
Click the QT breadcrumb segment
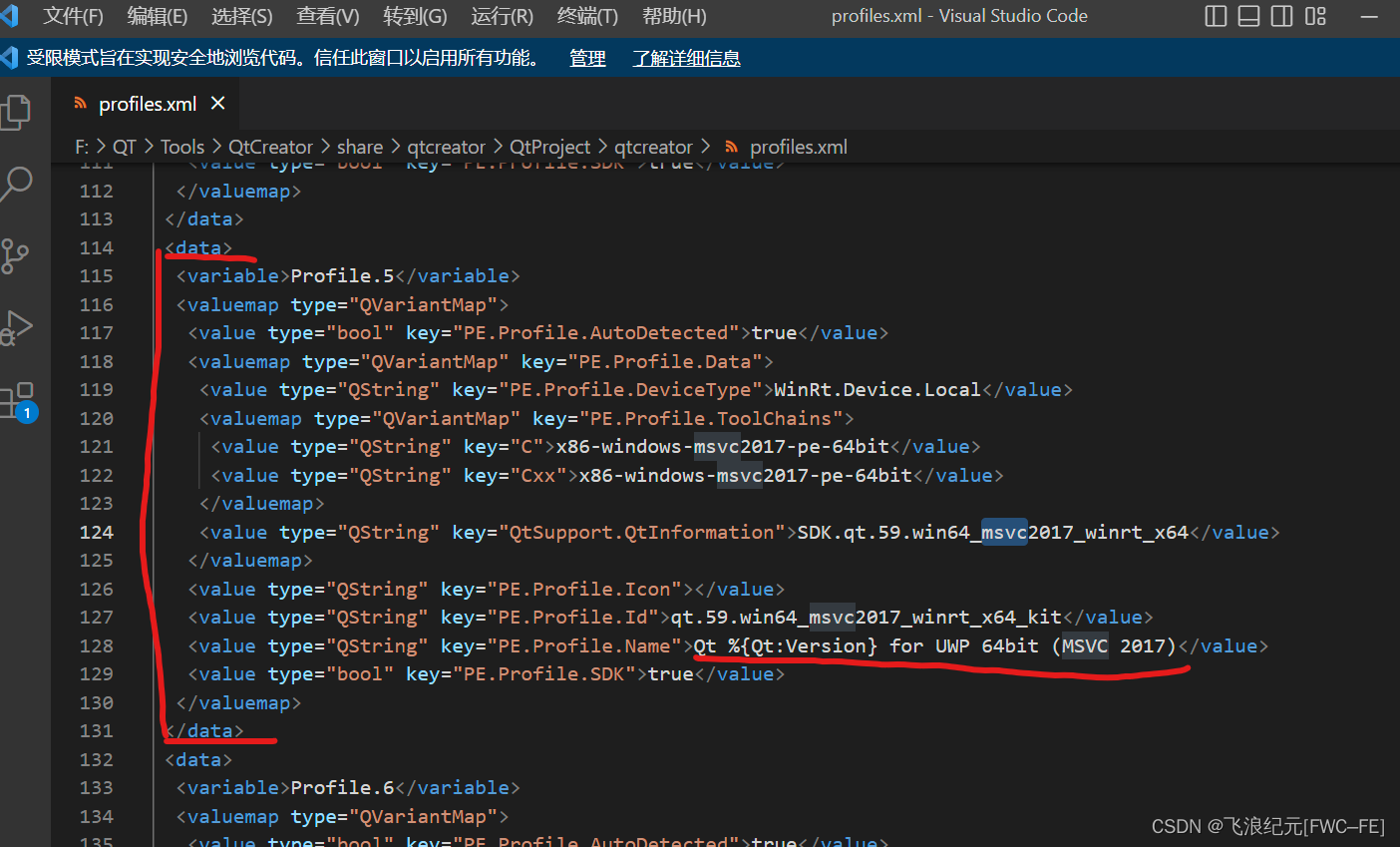pos(125,147)
